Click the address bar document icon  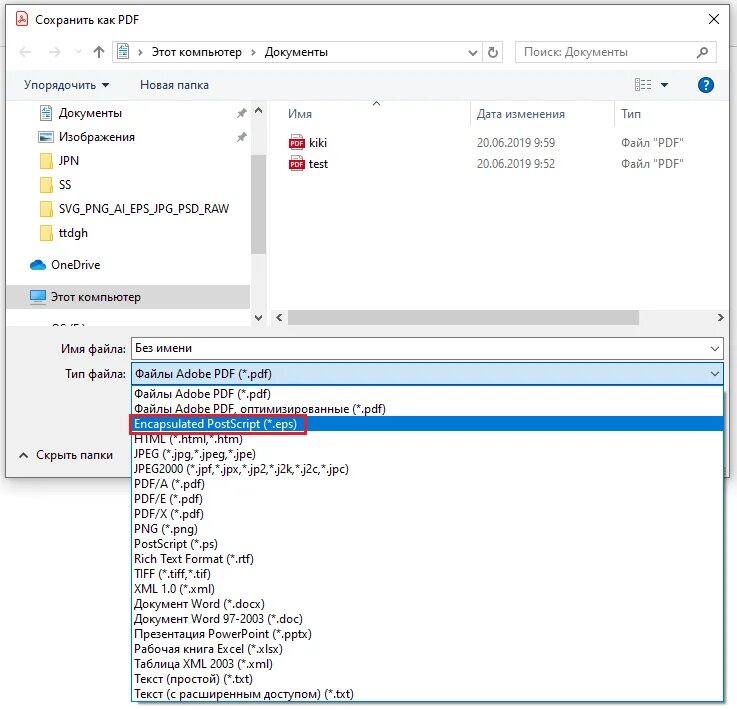tap(123, 52)
